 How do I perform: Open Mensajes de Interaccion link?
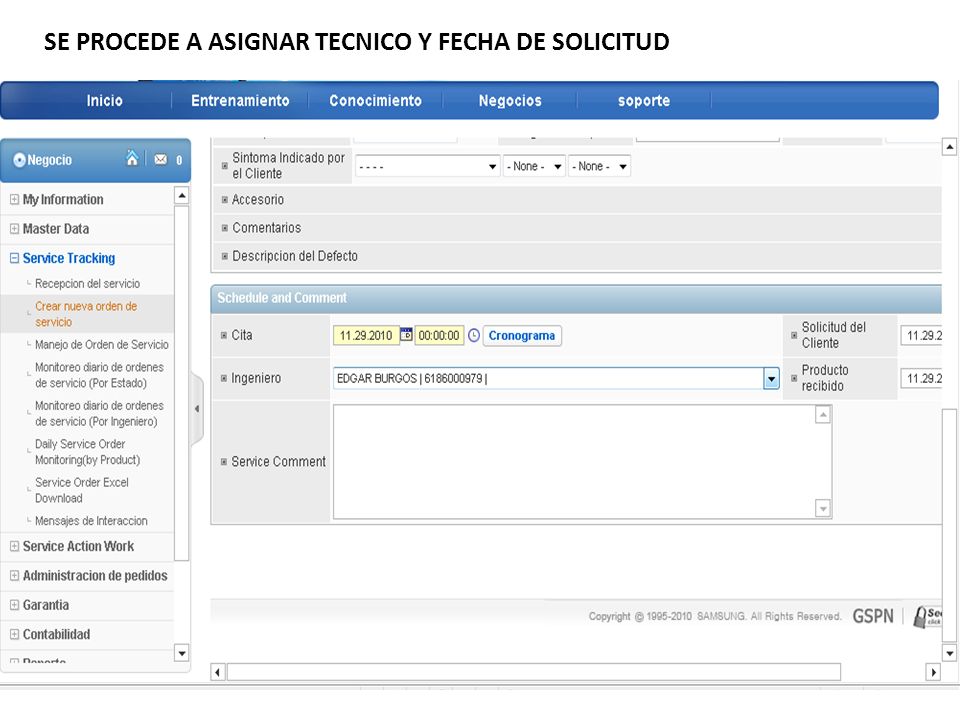(x=91, y=521)
